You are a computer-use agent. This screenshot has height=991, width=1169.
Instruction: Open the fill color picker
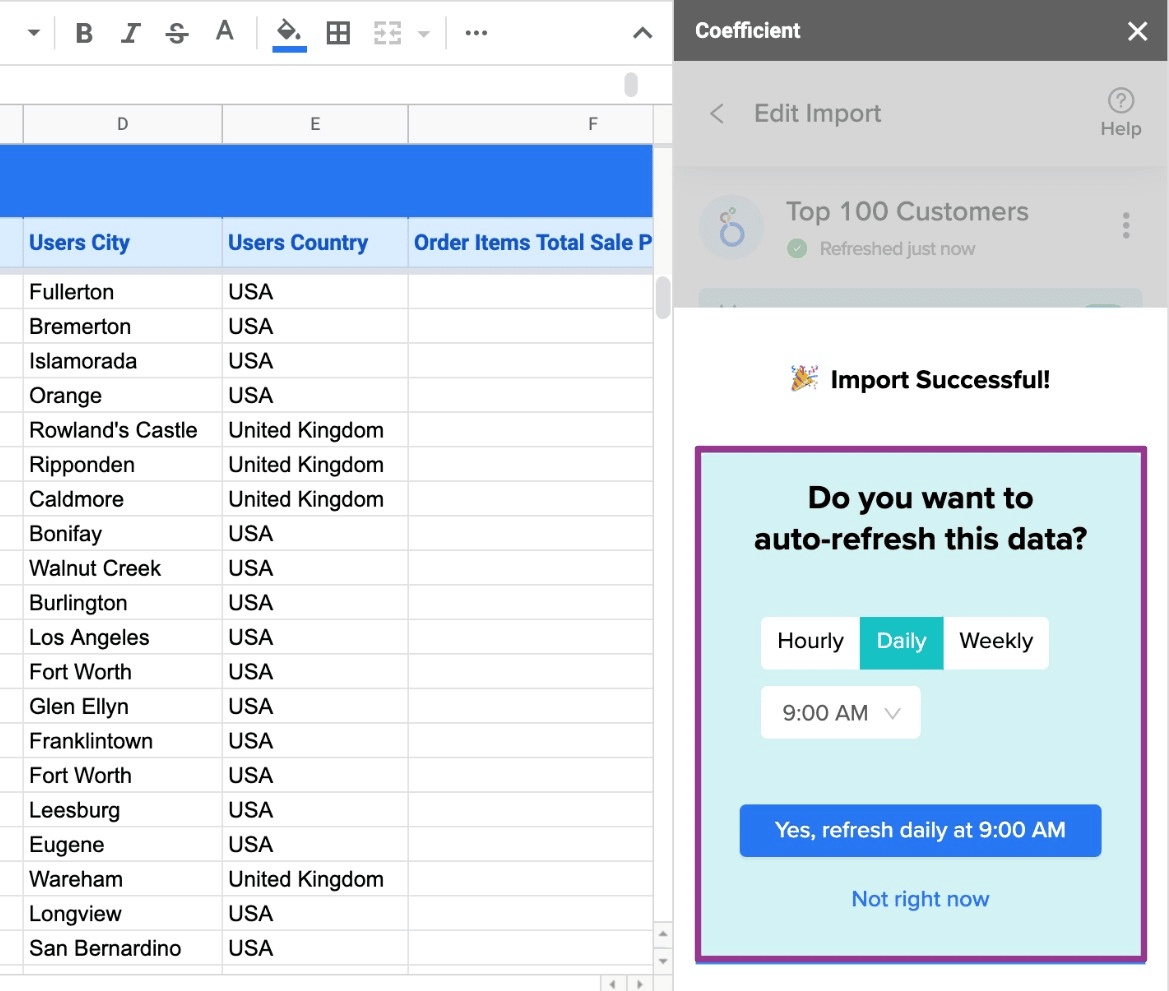click(x=289, y=34)
